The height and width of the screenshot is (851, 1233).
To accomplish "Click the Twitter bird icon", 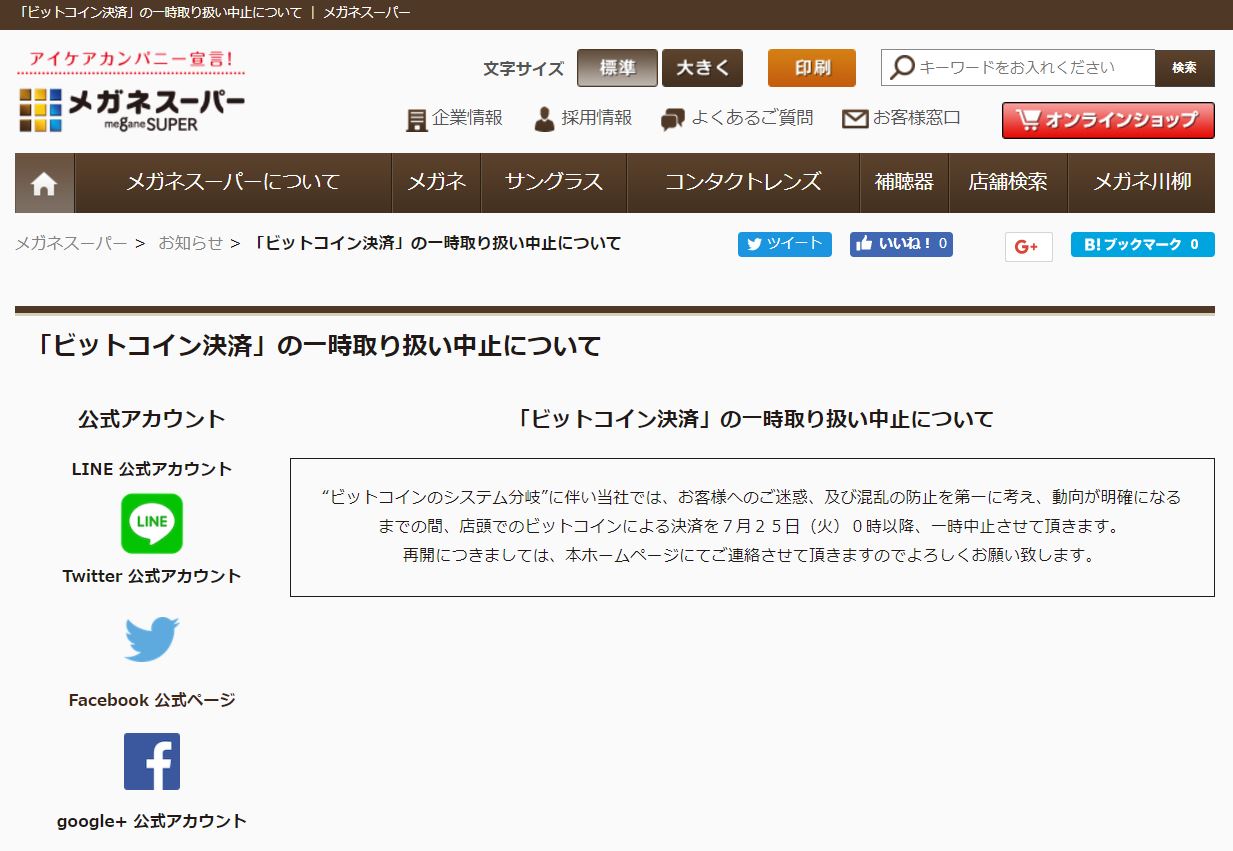I will (151, 637).
